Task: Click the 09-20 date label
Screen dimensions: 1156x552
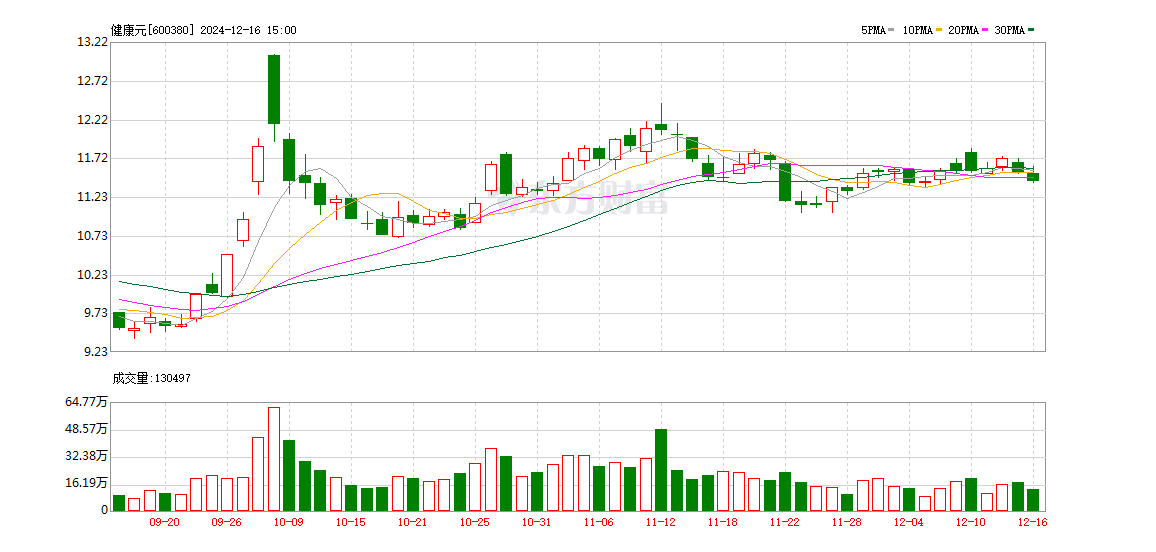Action: pos(164,522)
